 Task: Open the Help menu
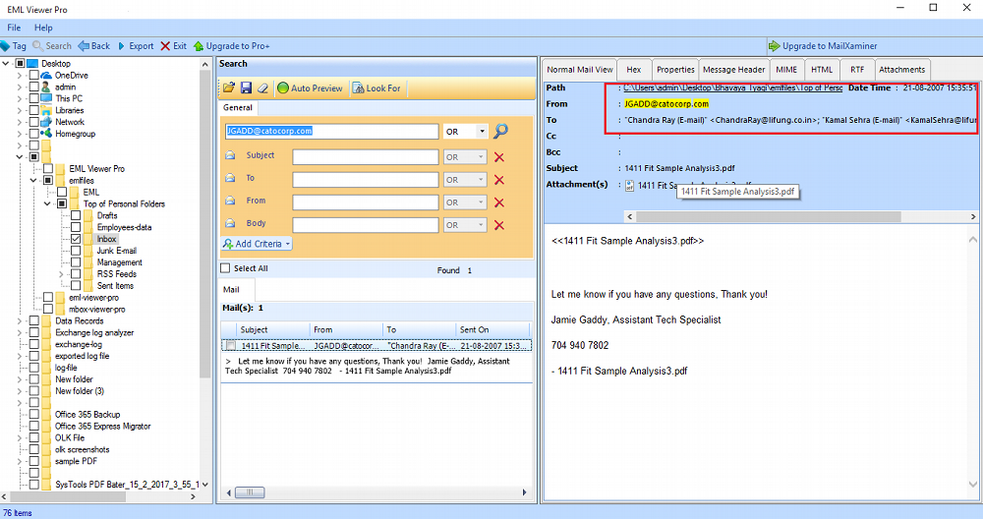coord(43,28)
